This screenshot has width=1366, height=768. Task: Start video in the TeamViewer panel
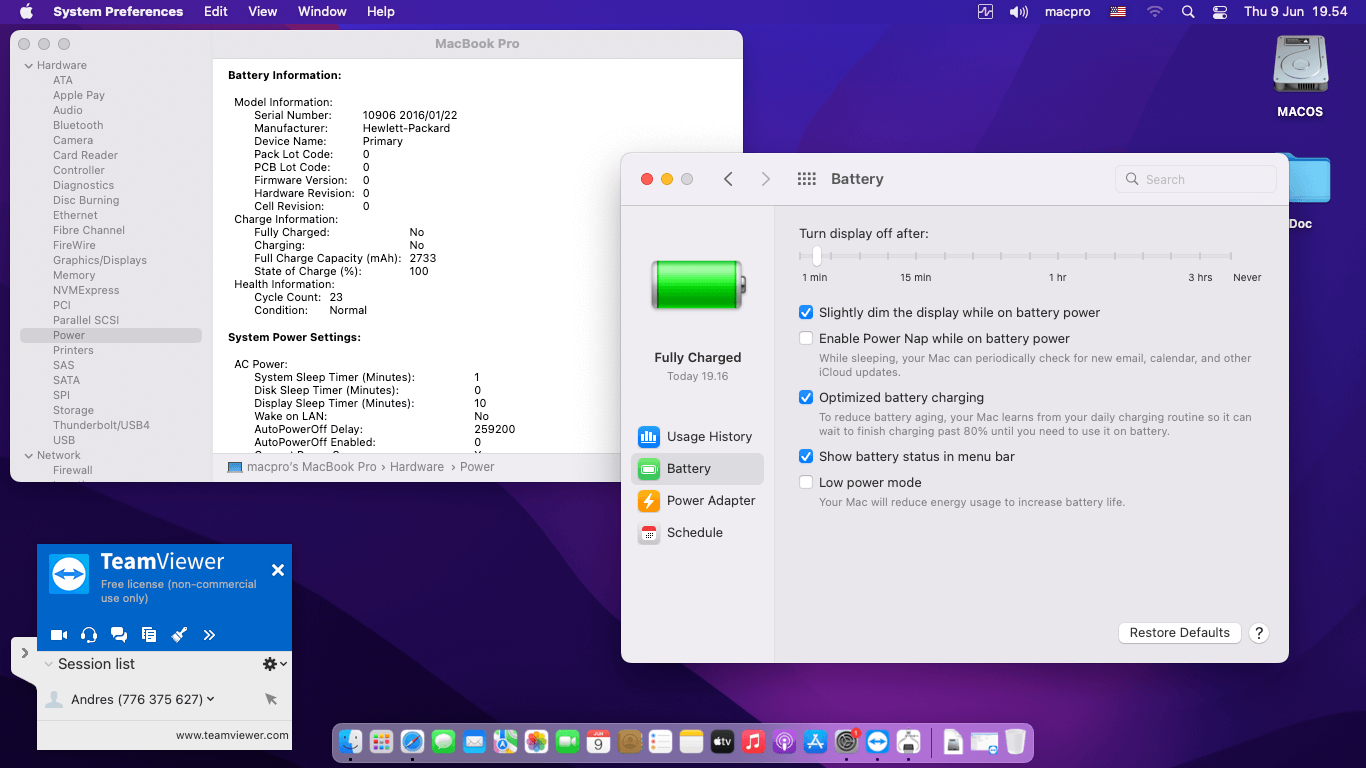pos(59,635)
